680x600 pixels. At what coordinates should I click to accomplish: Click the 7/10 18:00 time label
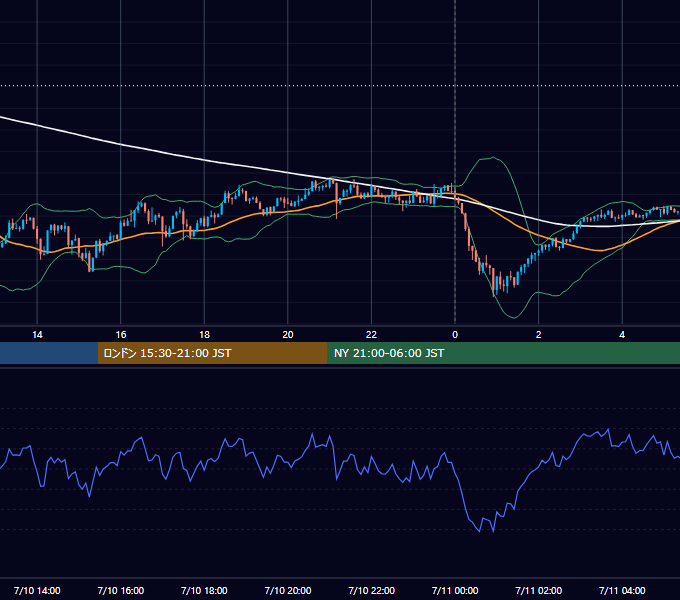pos(204,590)
